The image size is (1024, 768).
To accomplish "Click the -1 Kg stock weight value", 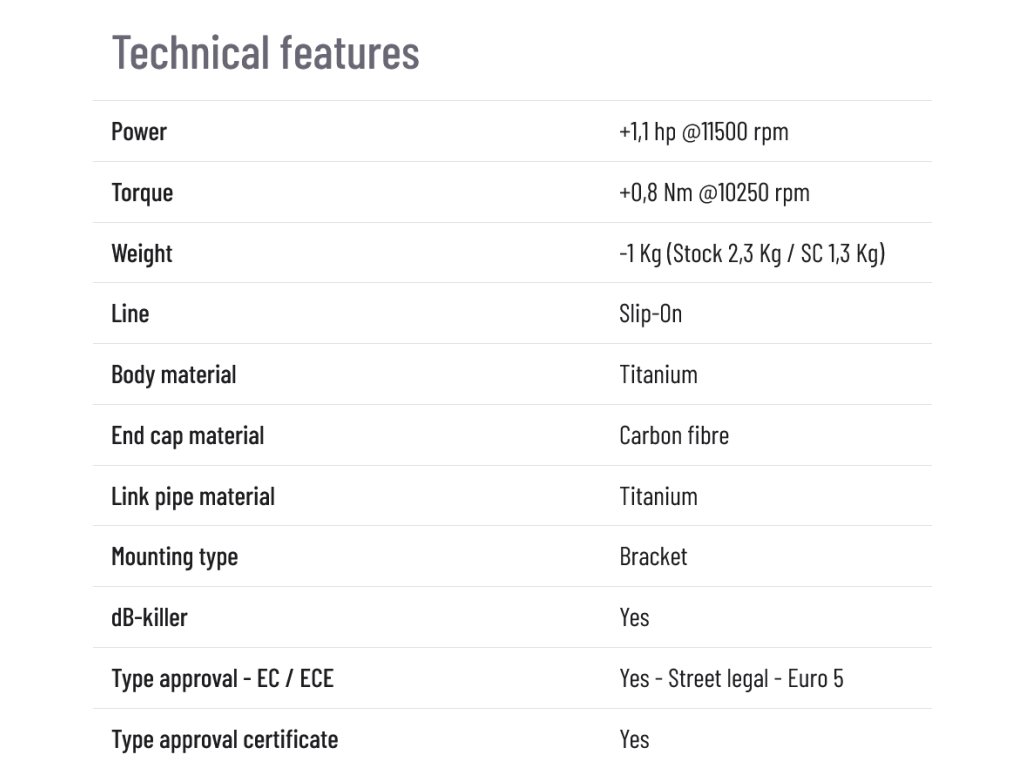I will 752,253.
